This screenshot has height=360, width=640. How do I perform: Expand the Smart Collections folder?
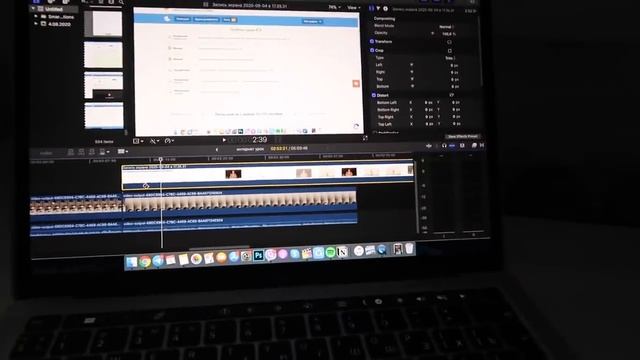click(x=36, y=17)
